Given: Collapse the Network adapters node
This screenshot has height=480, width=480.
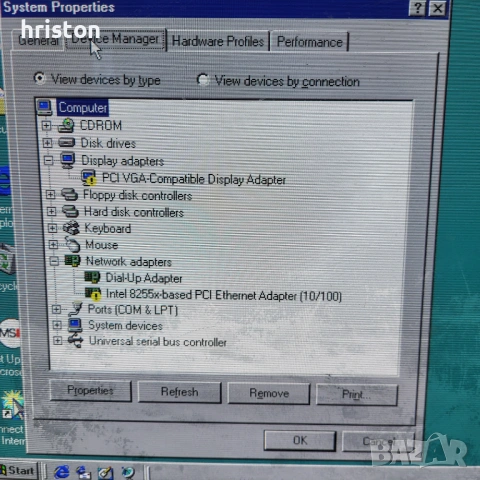Looking at the screenshot, I should [54, 261].
